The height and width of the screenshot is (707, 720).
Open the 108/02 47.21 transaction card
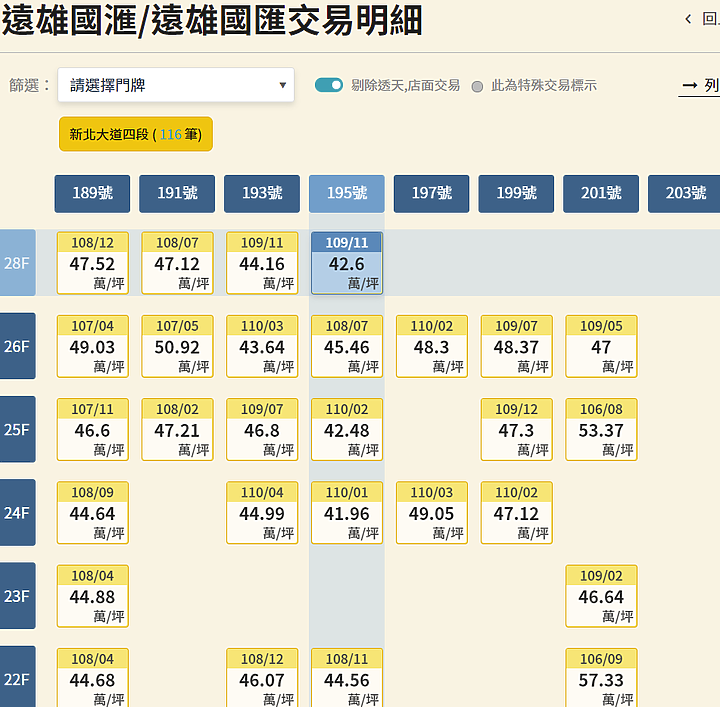[178, 429]
